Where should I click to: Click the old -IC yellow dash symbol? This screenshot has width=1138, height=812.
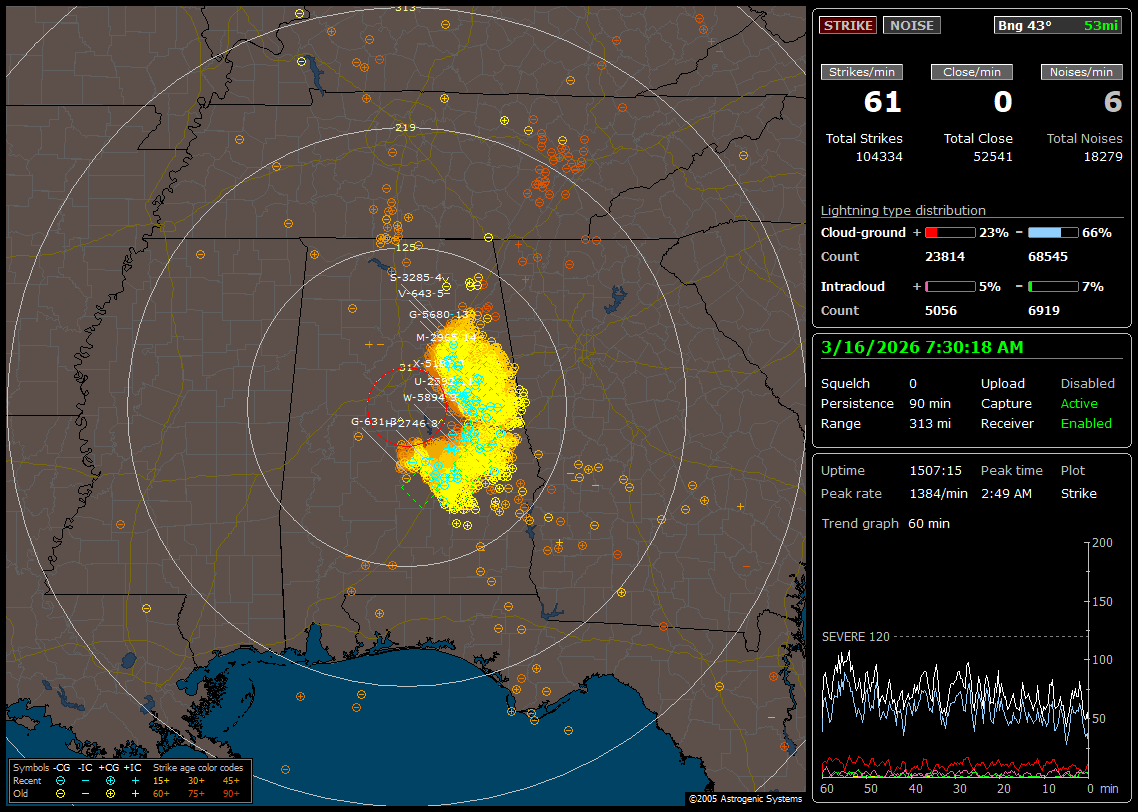(85, 793)
